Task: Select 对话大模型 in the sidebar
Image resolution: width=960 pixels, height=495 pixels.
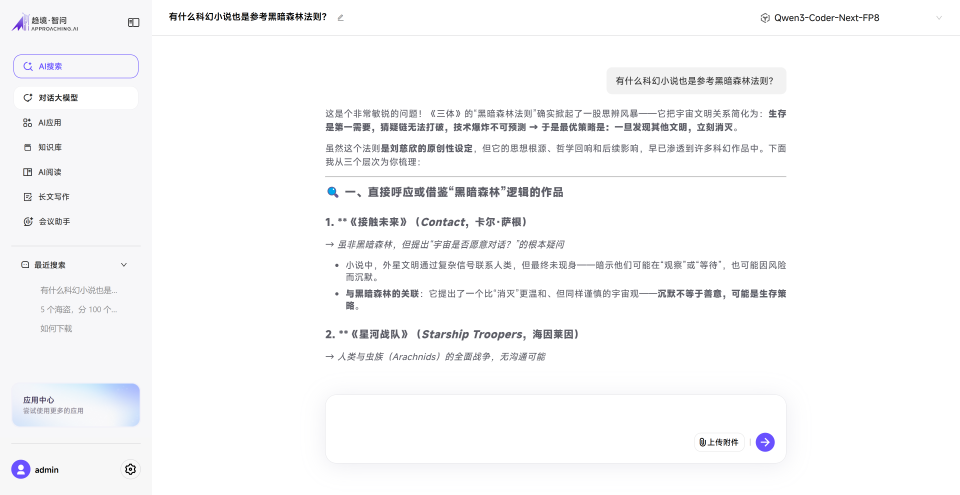Action: tap(76, 98)
